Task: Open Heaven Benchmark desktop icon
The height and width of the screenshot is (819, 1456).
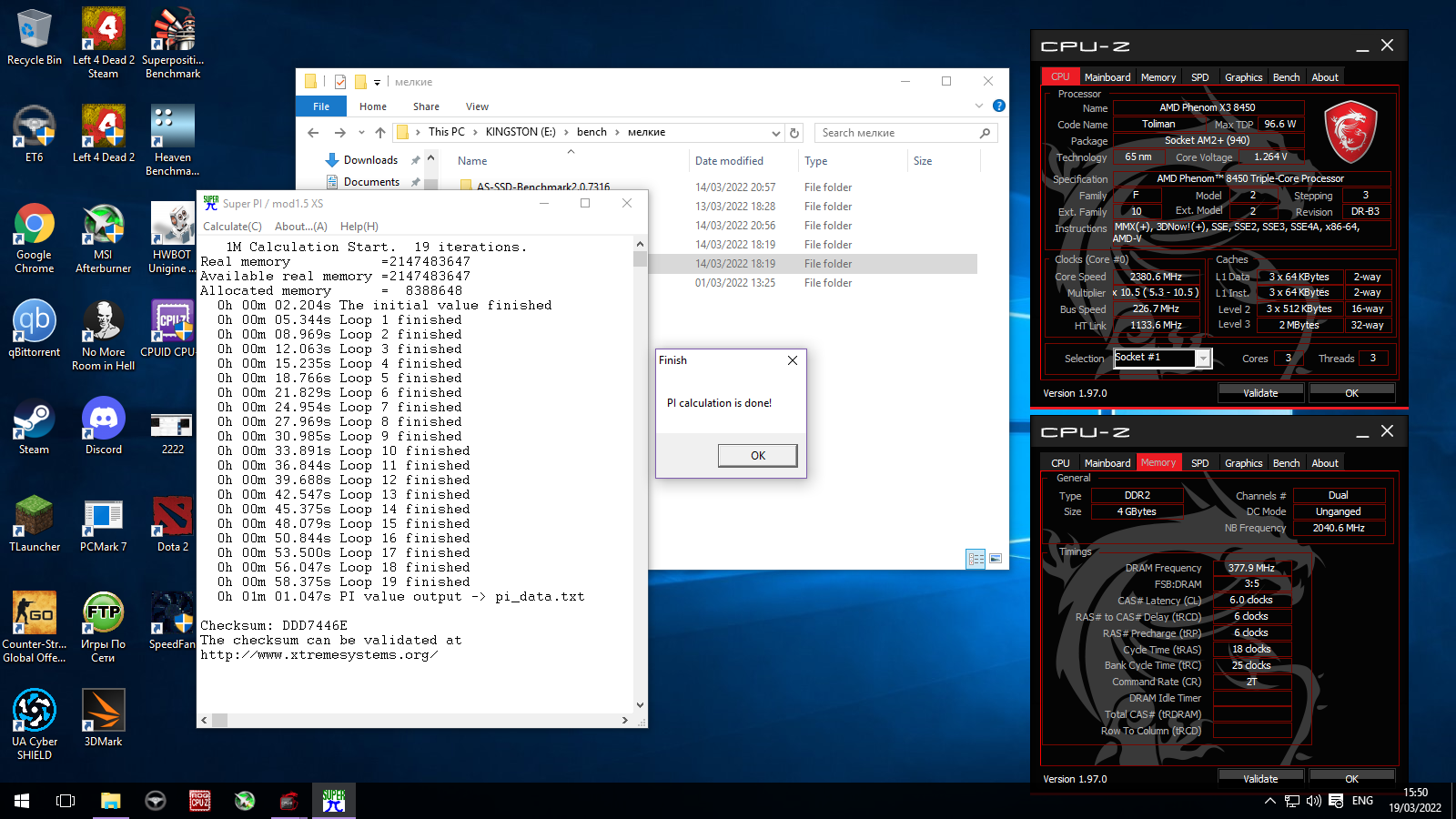Action: pos(173,140)
